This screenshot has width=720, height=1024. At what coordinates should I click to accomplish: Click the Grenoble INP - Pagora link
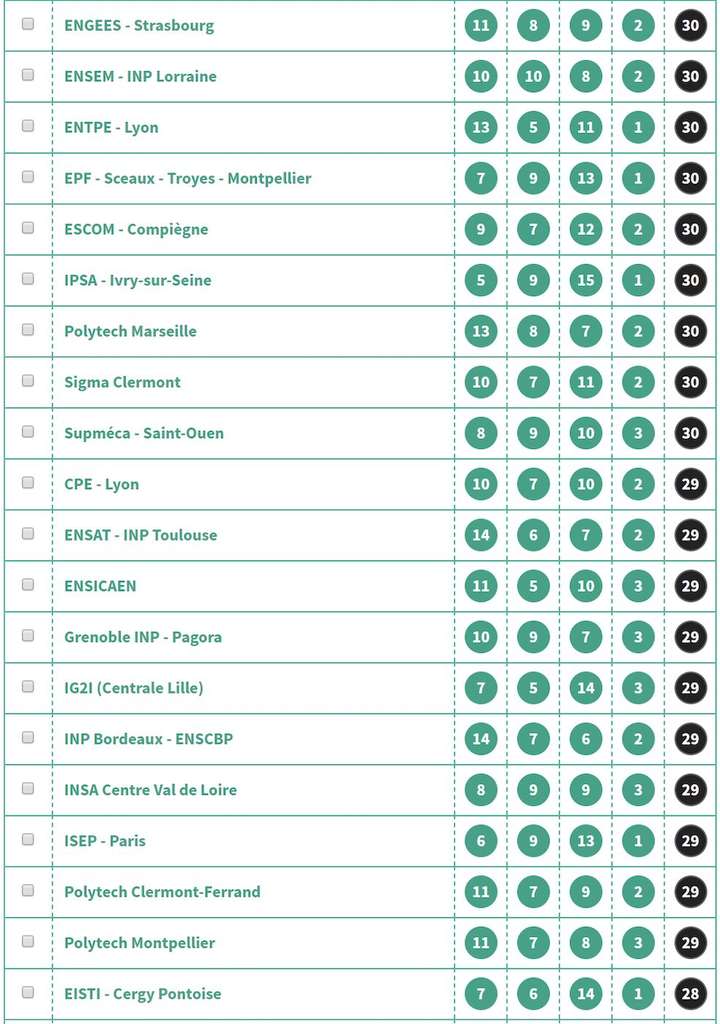point(143,637)
